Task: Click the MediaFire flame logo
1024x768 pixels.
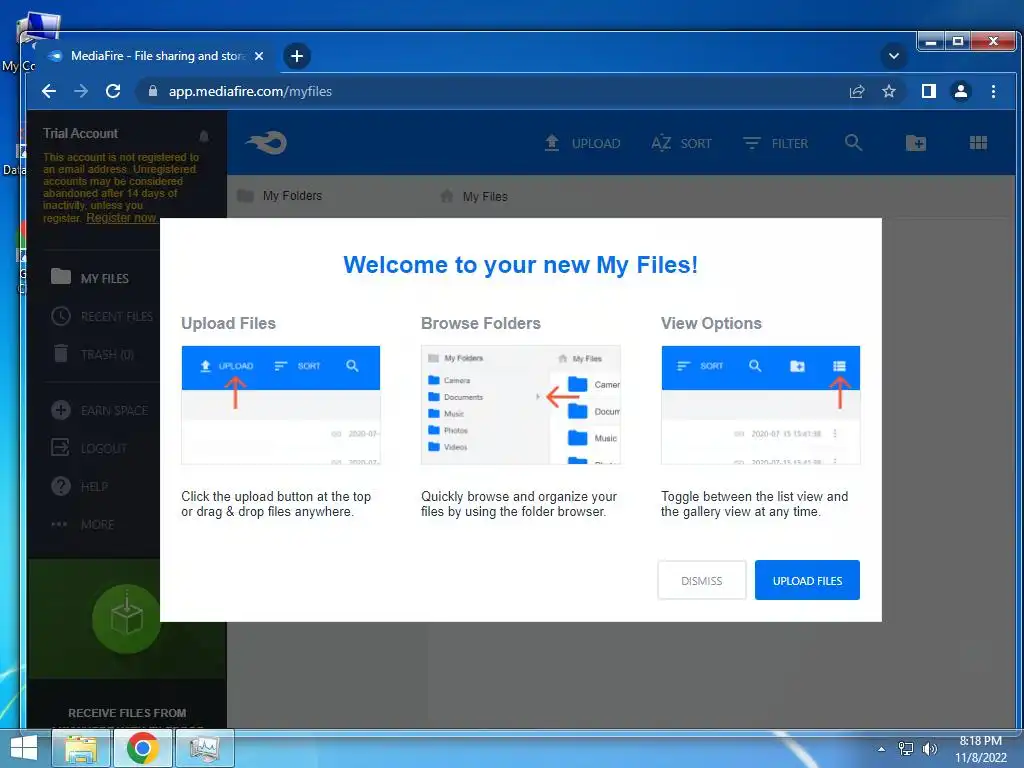Action: [x=266, y=142]
